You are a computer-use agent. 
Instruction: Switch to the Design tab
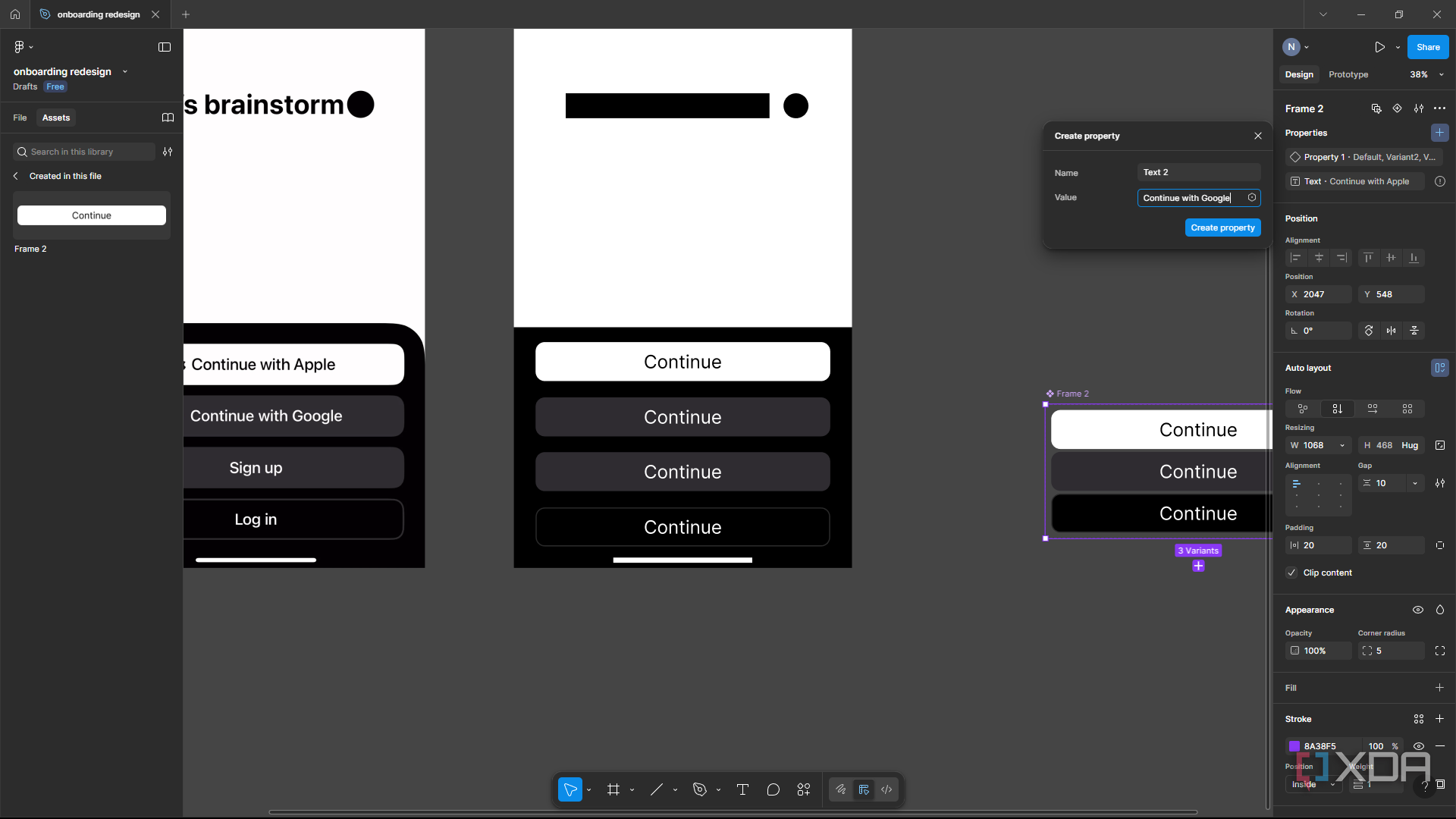(1299, 74)
